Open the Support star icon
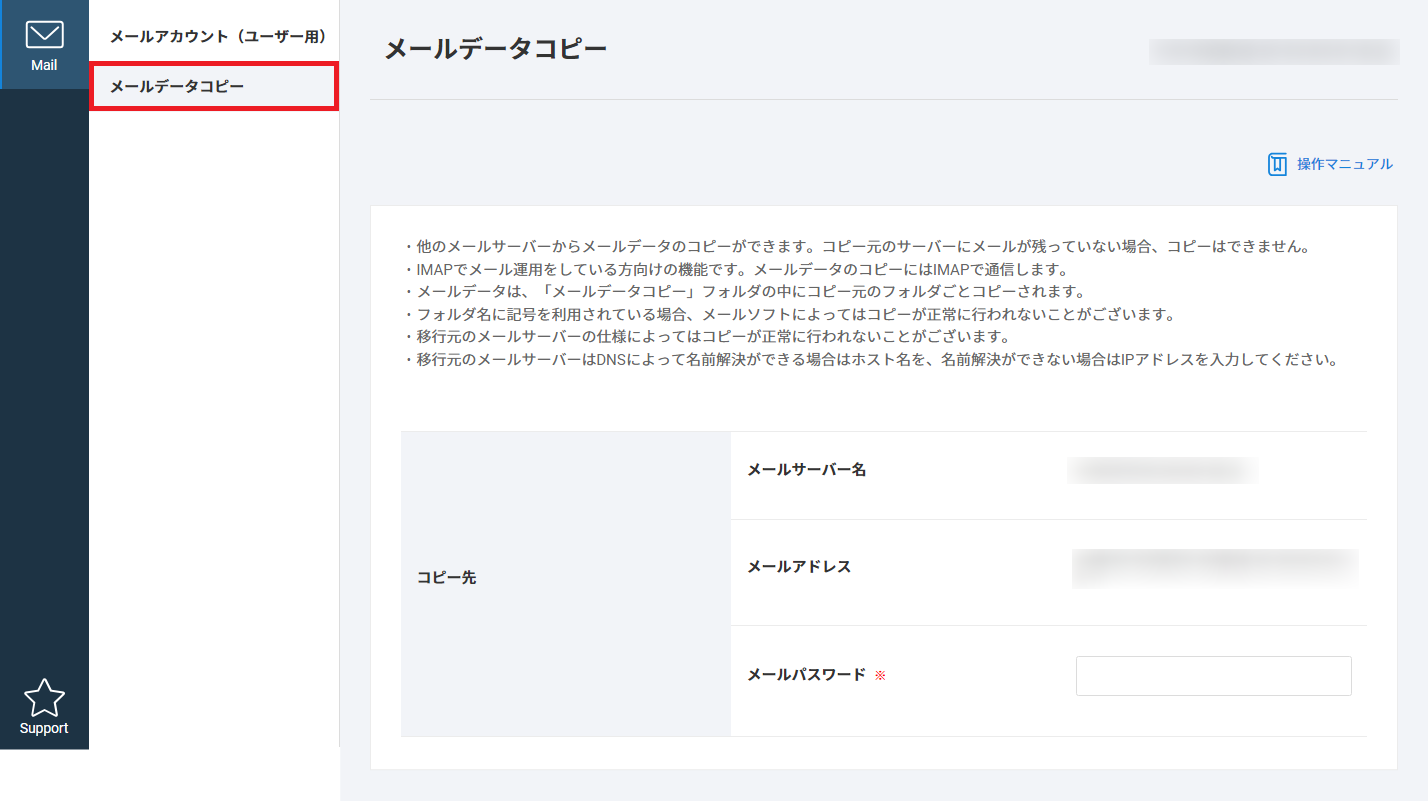This screenshot has height=801, width=1428. tap(44, 697)
